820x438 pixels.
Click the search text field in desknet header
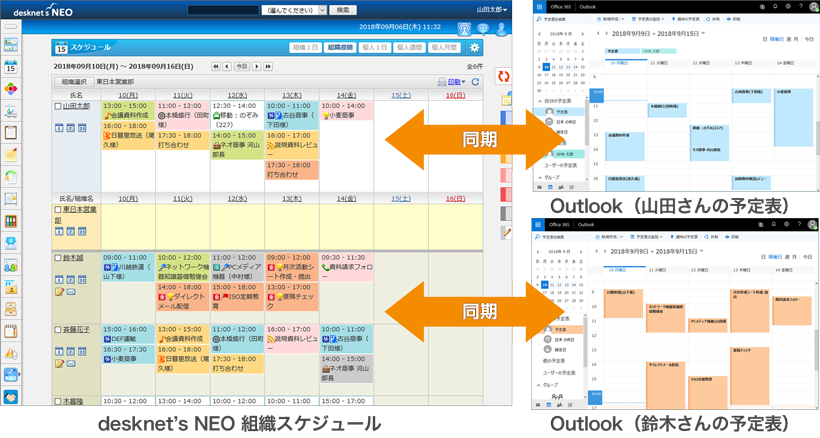[223, 10]
